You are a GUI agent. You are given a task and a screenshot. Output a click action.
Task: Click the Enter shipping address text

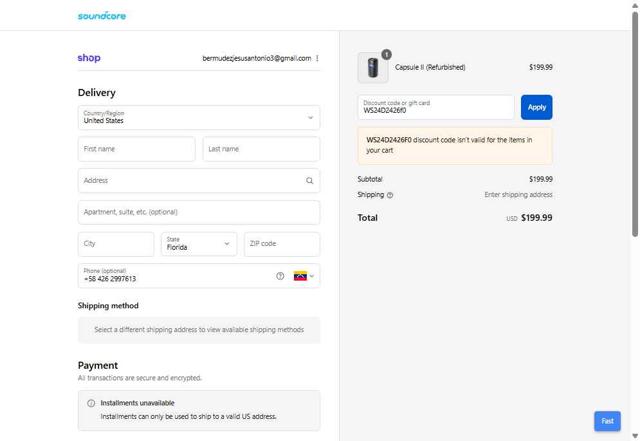(518, 195)
